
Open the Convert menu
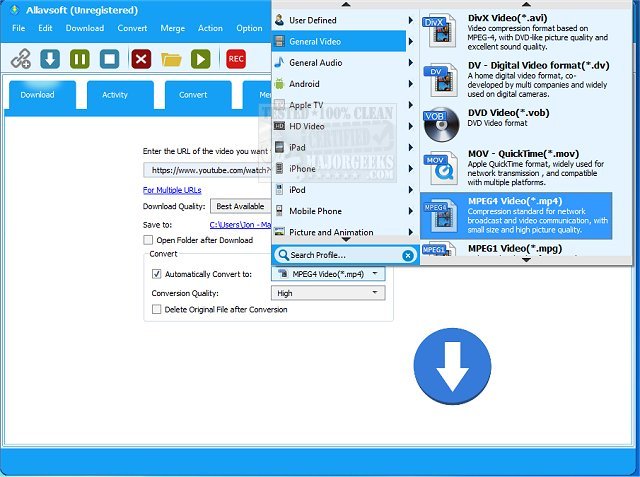(x=132, y=28)
